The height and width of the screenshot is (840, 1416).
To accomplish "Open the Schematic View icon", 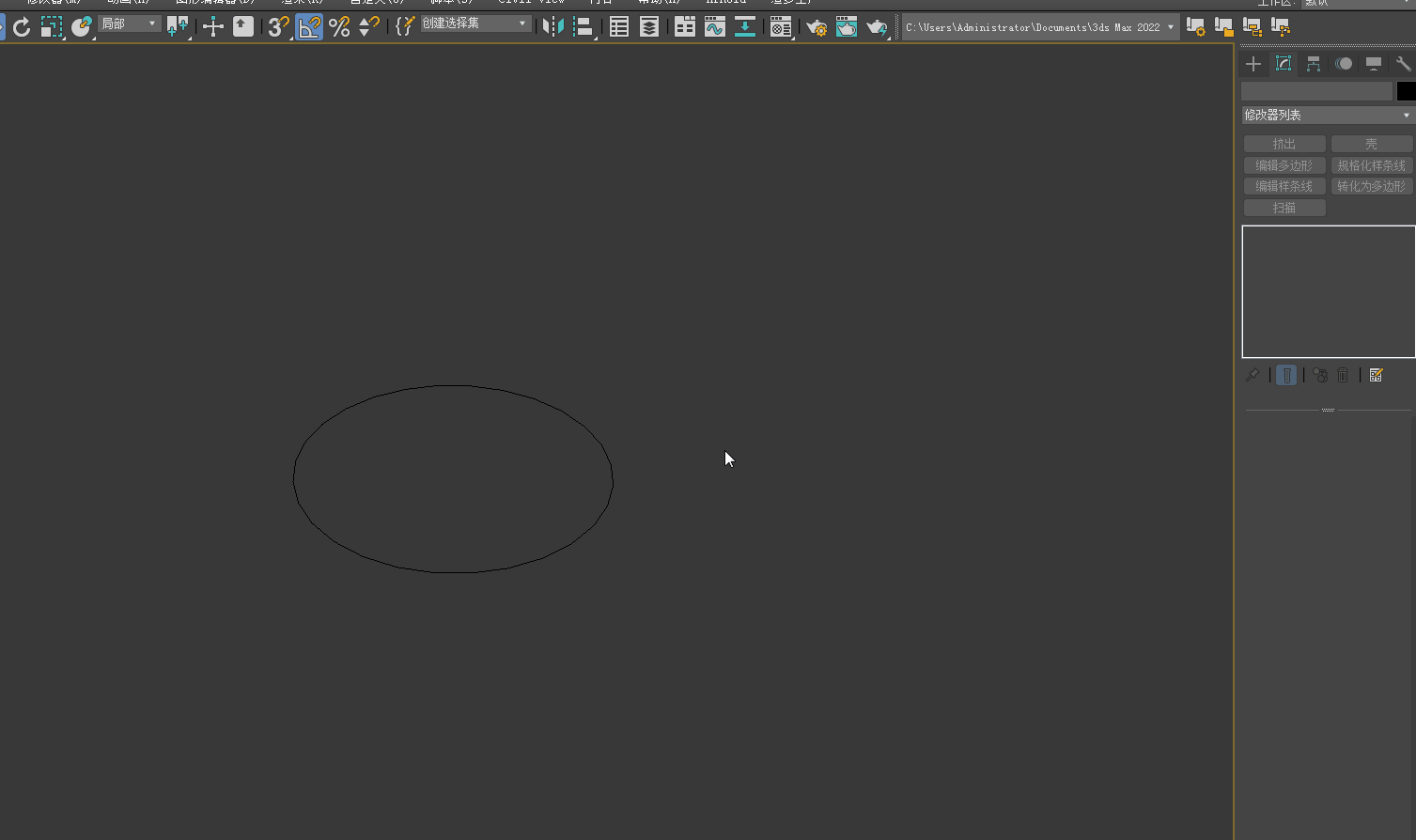I will 745,27.
